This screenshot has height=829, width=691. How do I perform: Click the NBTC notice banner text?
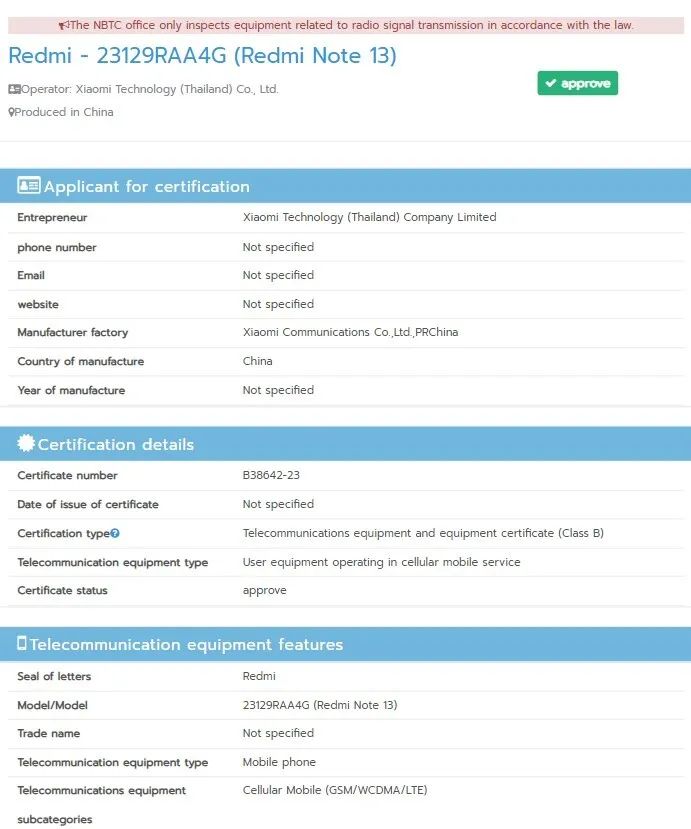point(352,25)
